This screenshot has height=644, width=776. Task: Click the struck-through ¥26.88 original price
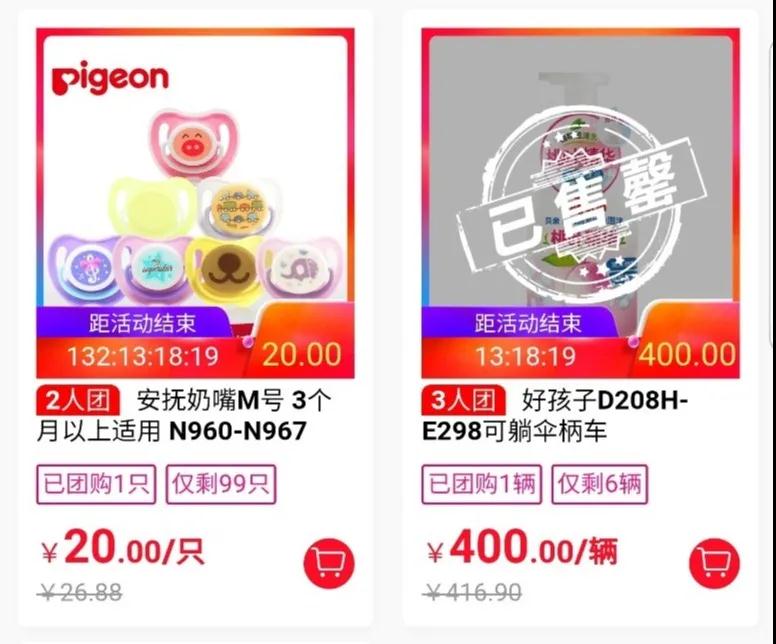click(x=81, y=592)
